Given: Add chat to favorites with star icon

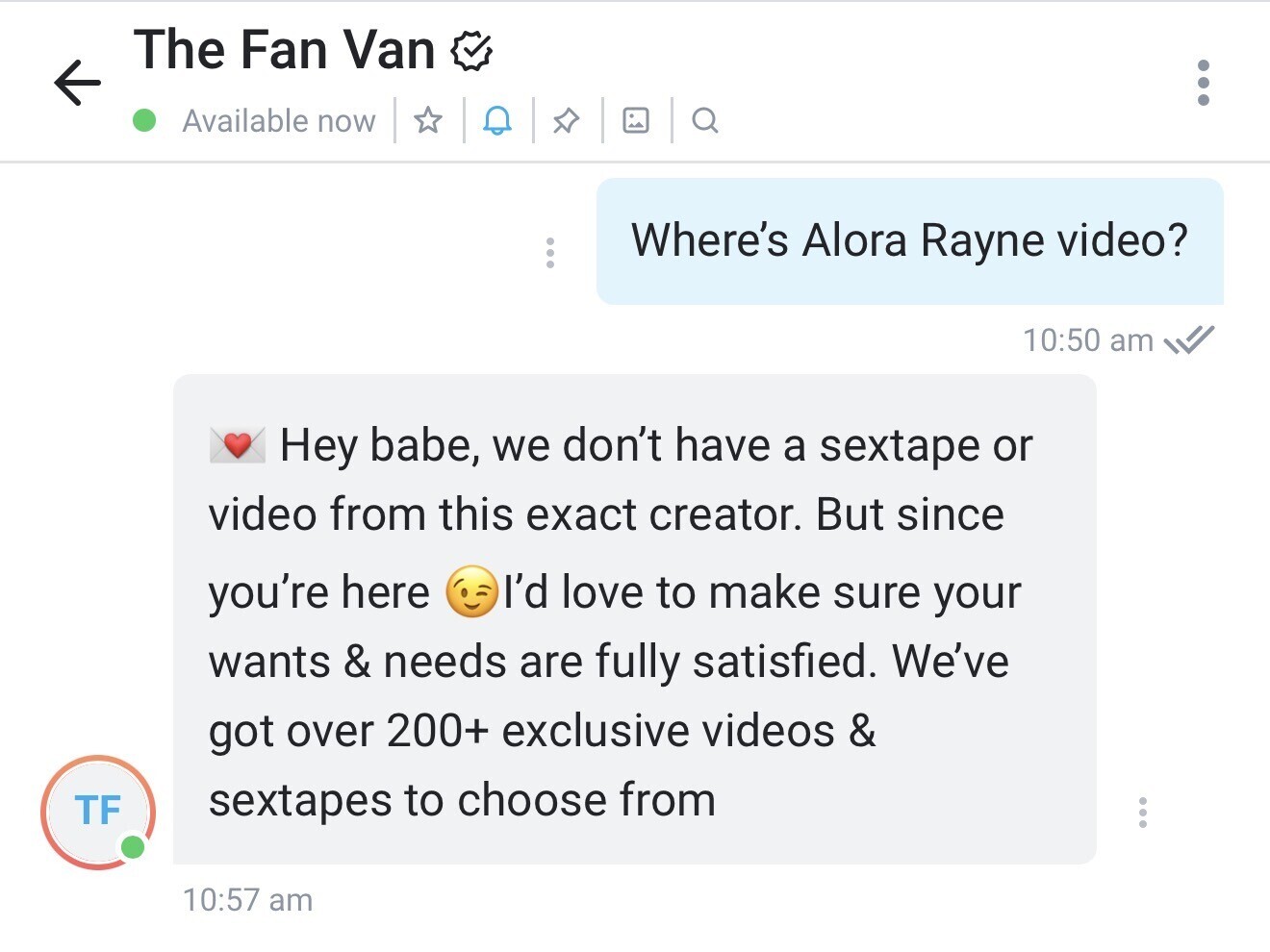Looking at the screenshot, I should pyautogui.click(x=428, y=120).
